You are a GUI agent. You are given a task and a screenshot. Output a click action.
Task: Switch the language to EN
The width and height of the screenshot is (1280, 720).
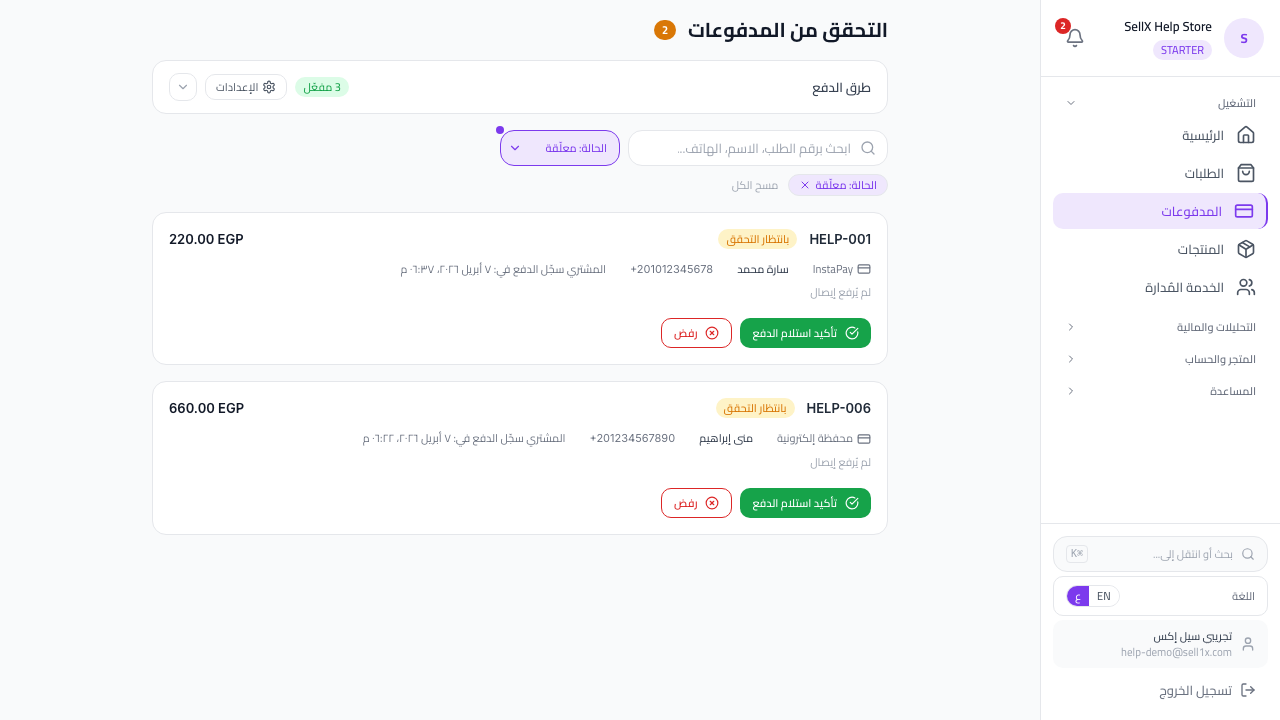tap(1103, 596)
